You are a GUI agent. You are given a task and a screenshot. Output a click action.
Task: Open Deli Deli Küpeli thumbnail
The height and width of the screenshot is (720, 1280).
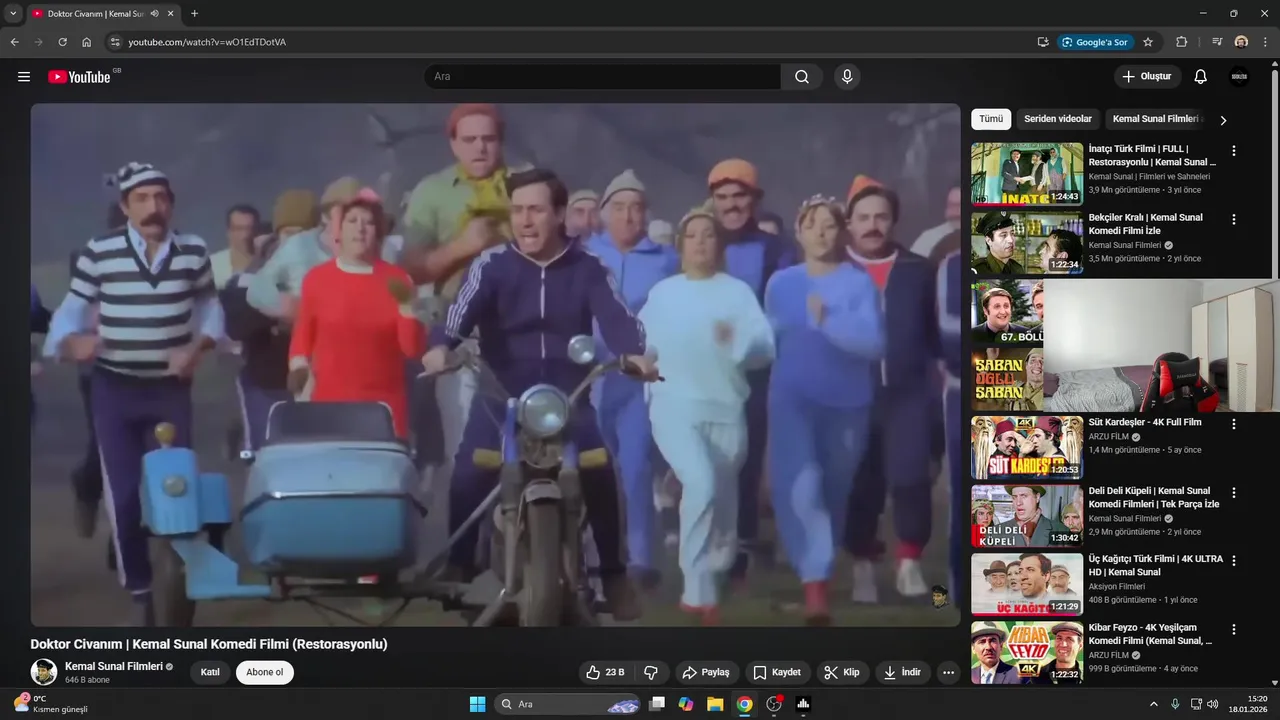1027,516
